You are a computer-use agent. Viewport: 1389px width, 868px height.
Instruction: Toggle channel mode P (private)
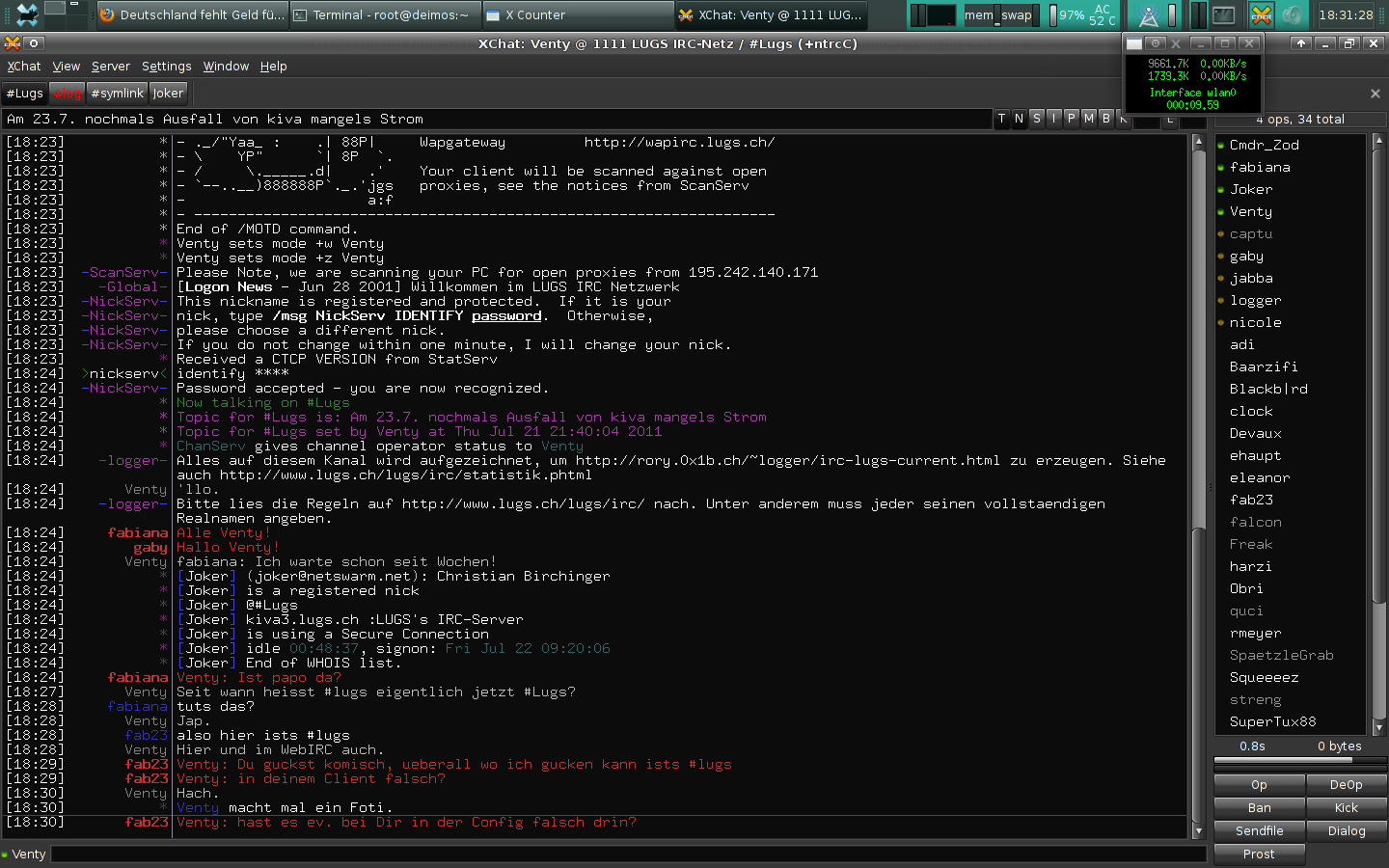[1071, 118]
